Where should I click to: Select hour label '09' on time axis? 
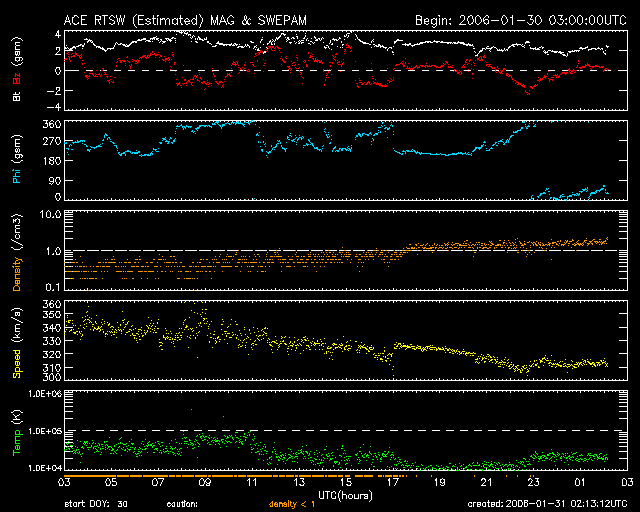[x=205, y=483]
